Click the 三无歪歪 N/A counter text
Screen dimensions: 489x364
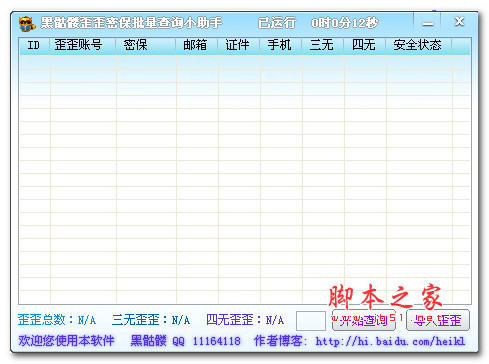pyautogui.click(x=151, y=320)
